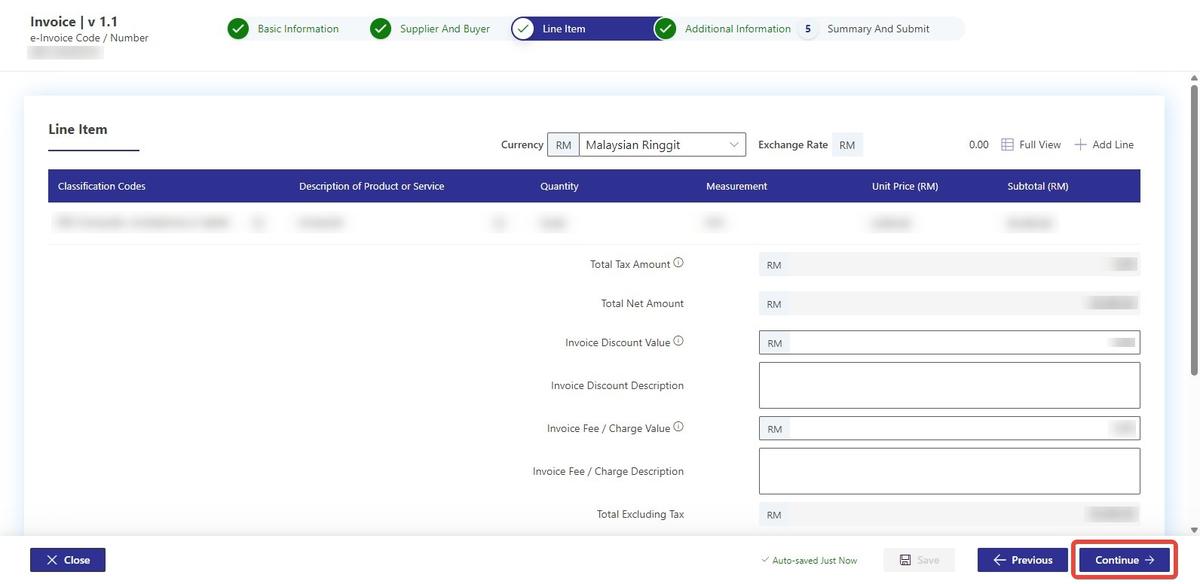The image size is (1200, 584).
Task: Open the Malaysian Ringgit currency dropdown
Action: pos(662,145)
